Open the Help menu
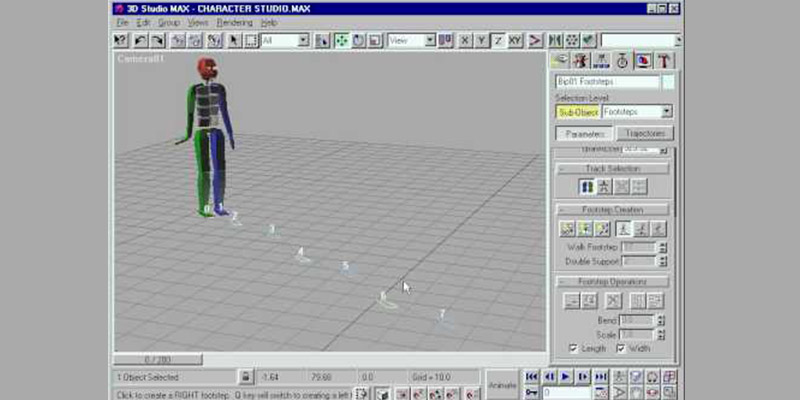The image size is (800, 400). coord(269,22)
